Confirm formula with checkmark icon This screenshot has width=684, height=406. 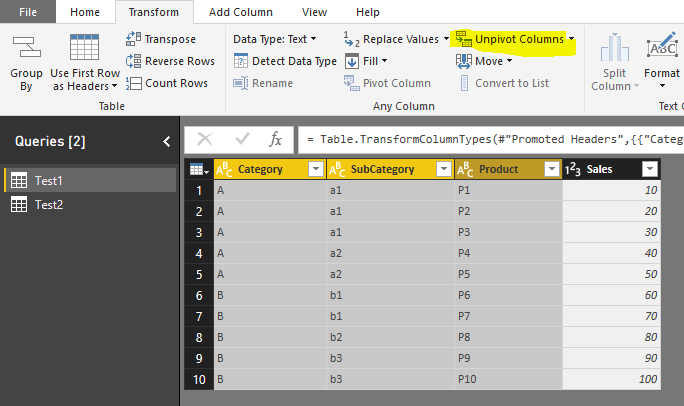[242, 139]
